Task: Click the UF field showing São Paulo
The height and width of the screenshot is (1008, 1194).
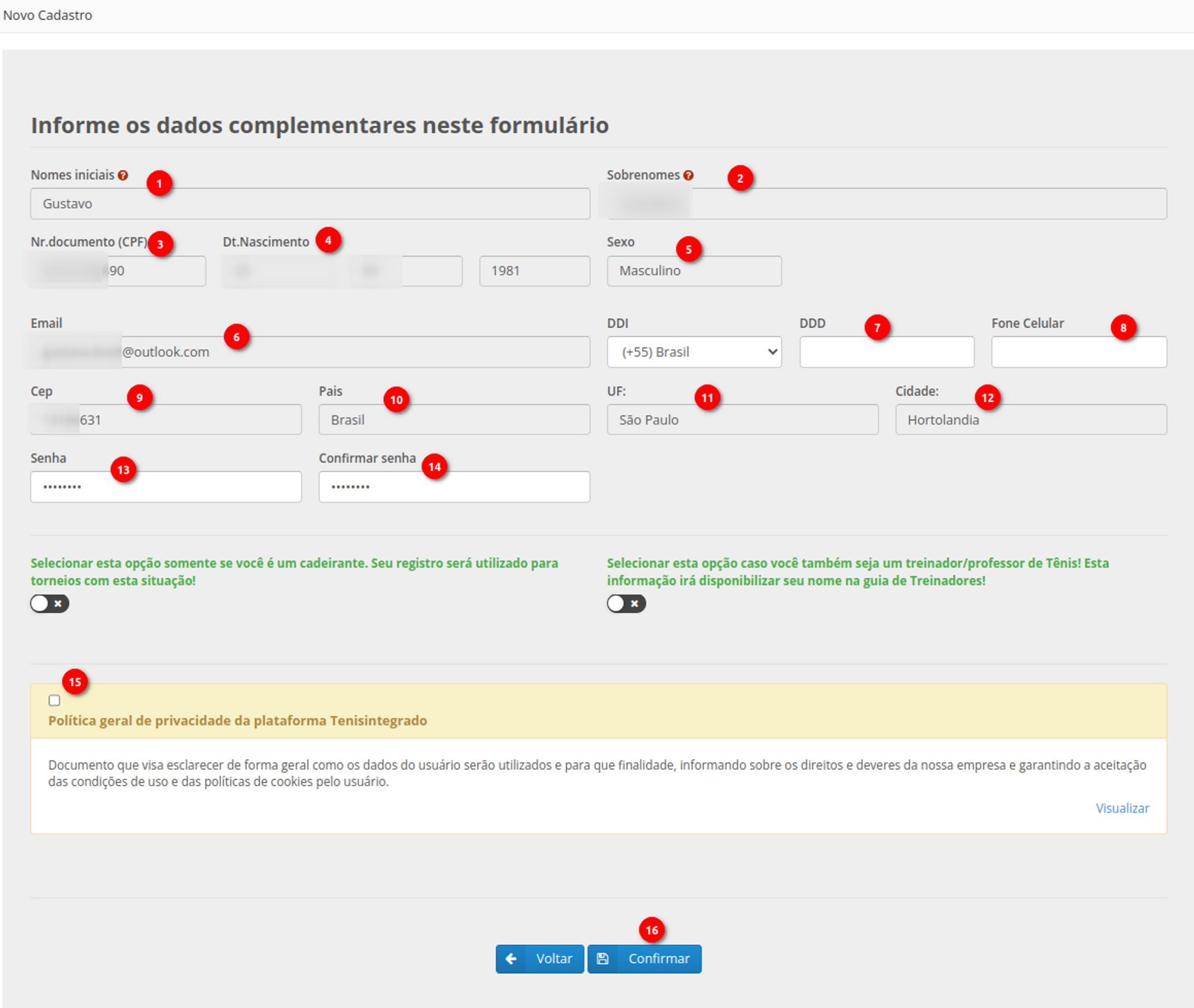Action: point(742,420)
